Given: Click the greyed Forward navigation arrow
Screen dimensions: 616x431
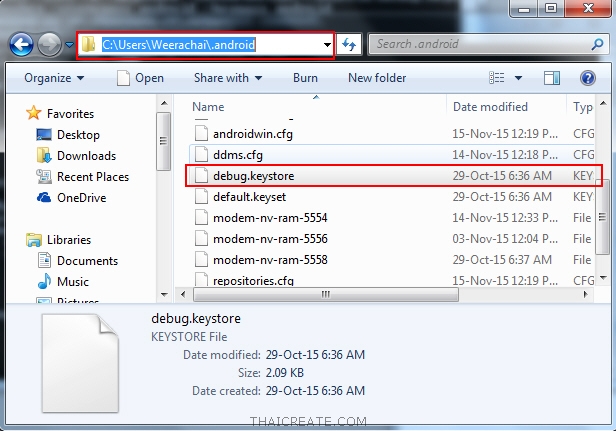Looking at the screenshot, I should (x=49, y=45).
